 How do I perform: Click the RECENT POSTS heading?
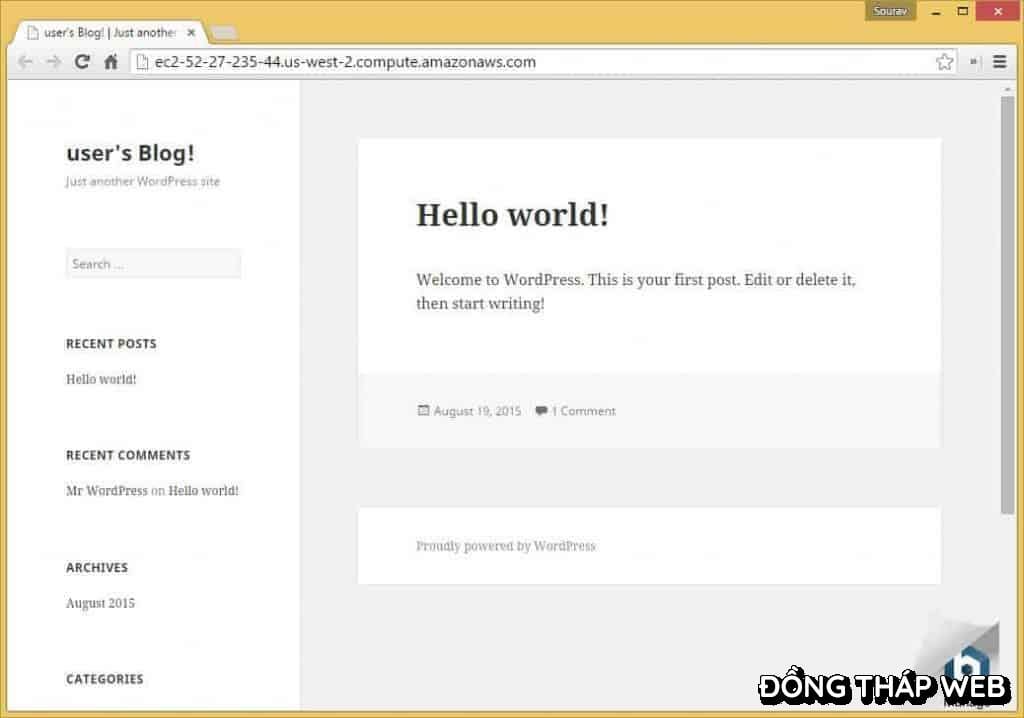[111, 344]
